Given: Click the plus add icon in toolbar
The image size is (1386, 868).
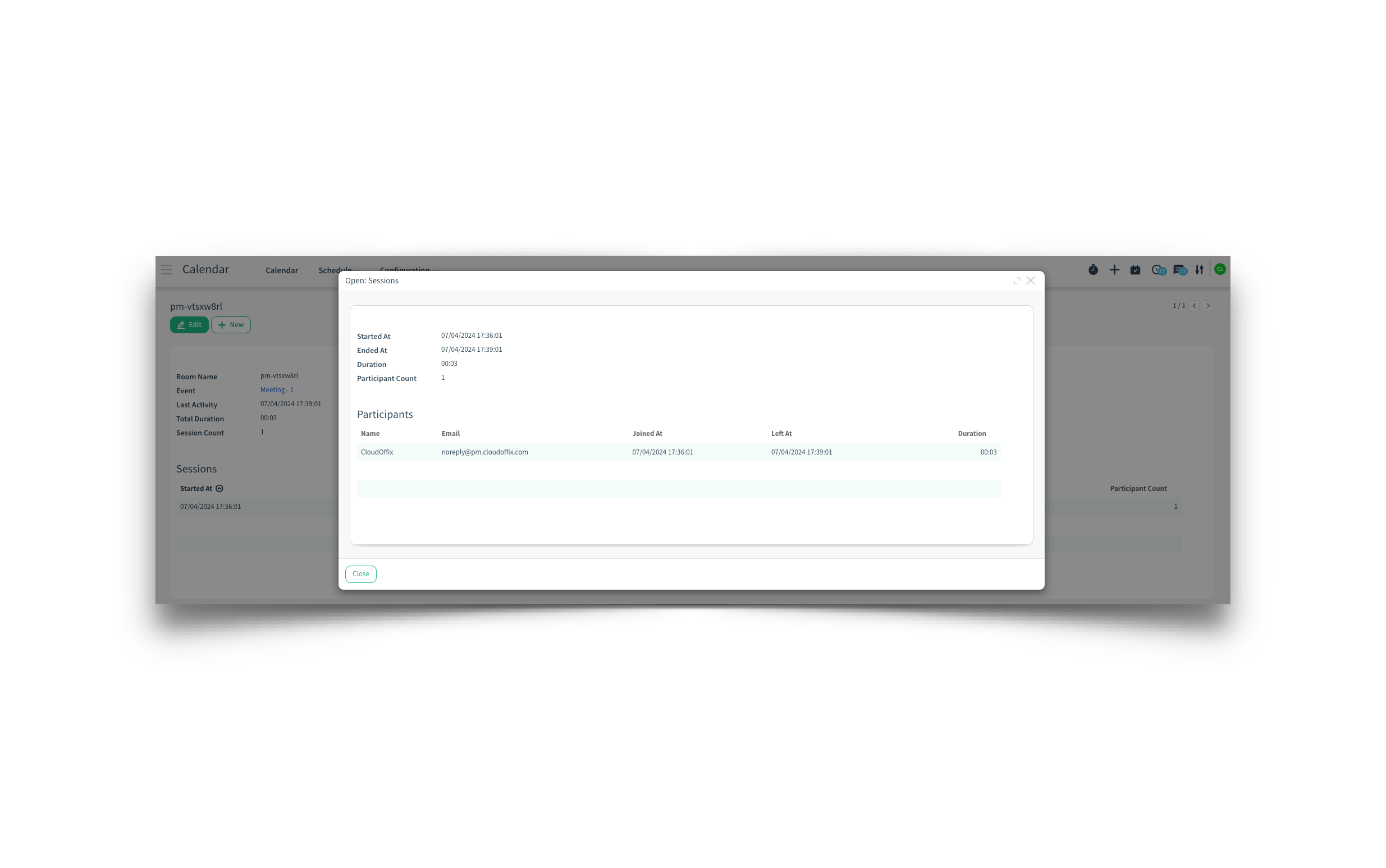Looking at the screenshot, I should 1114,269.
